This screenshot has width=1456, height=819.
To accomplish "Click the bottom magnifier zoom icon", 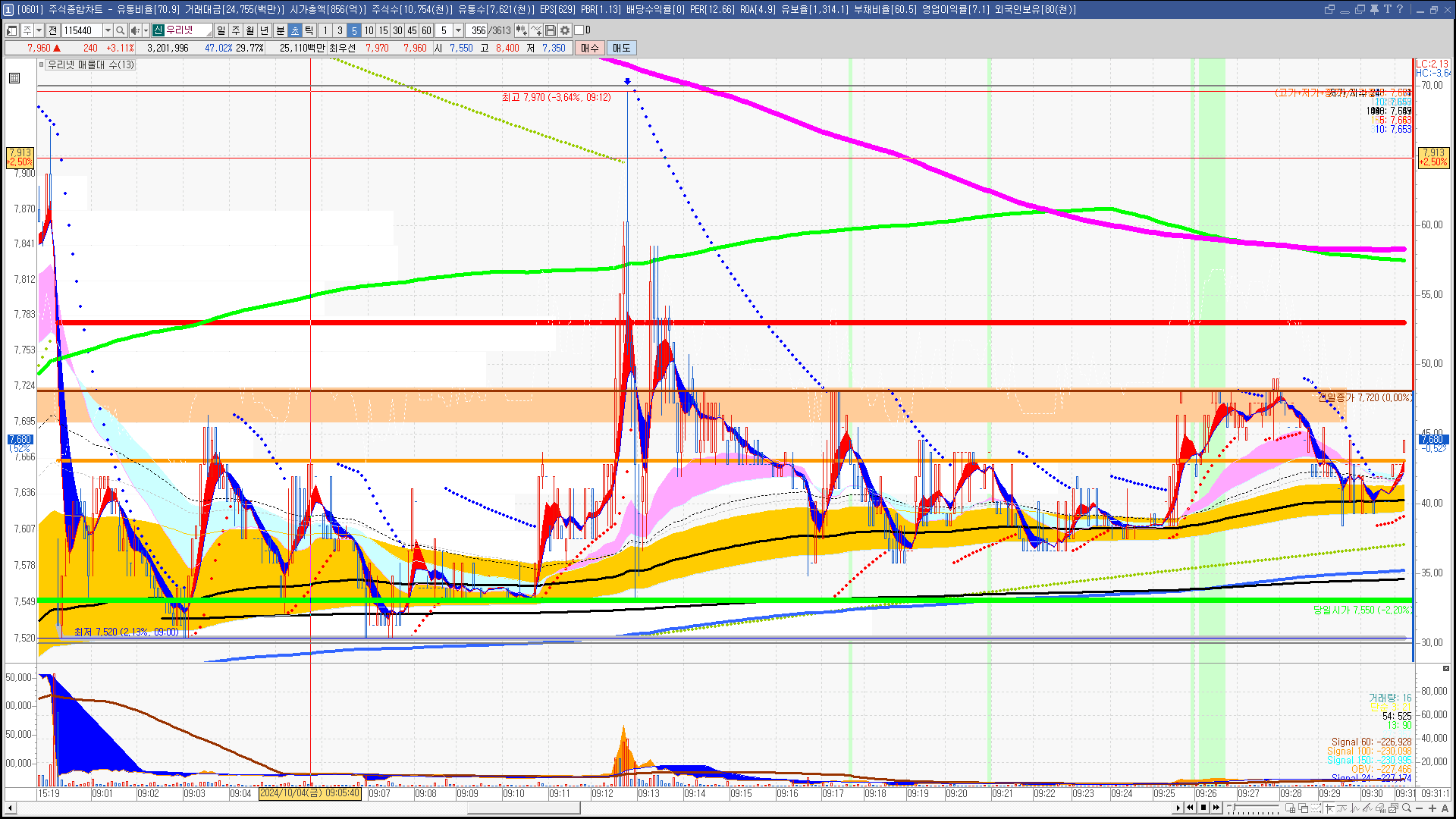I will click(1407, 808).
